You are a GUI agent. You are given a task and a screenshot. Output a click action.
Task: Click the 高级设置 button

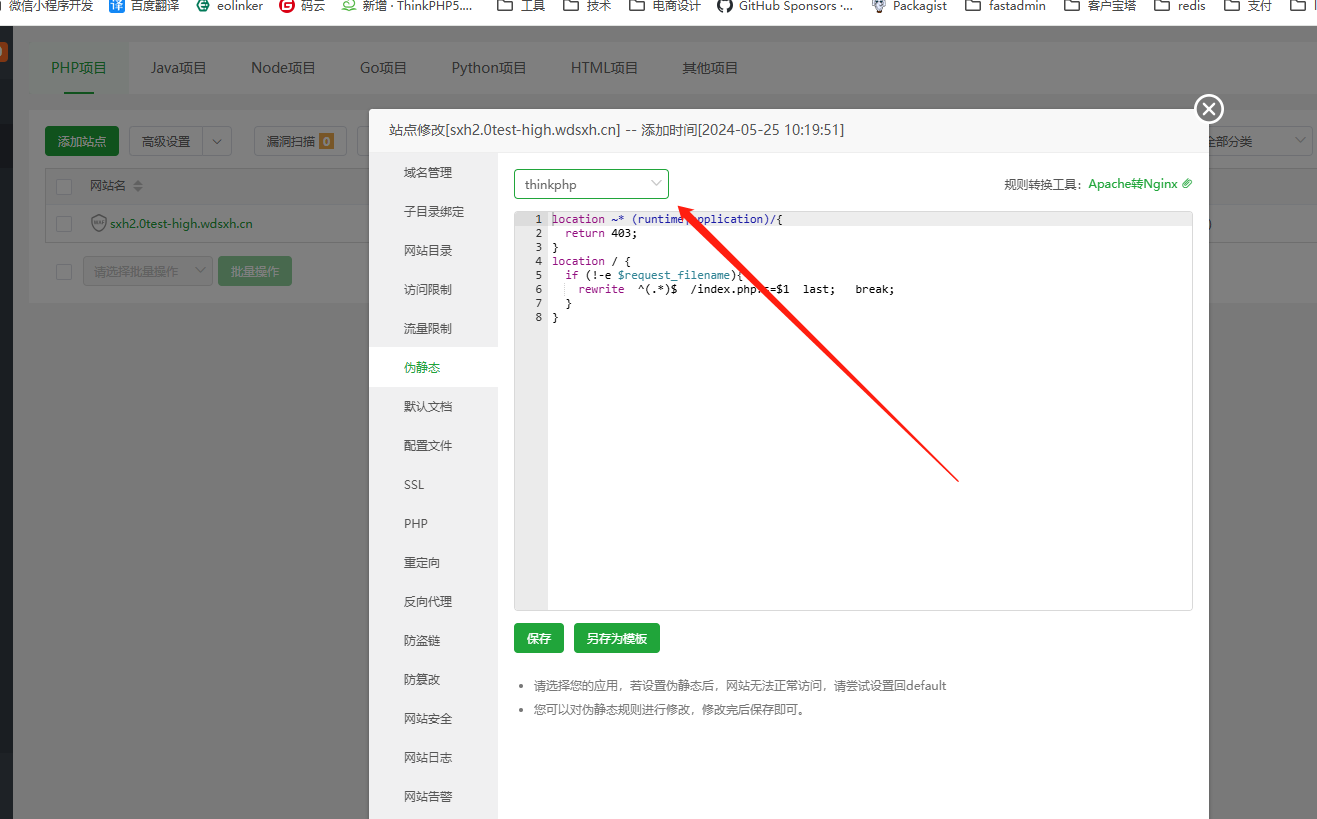166,141
